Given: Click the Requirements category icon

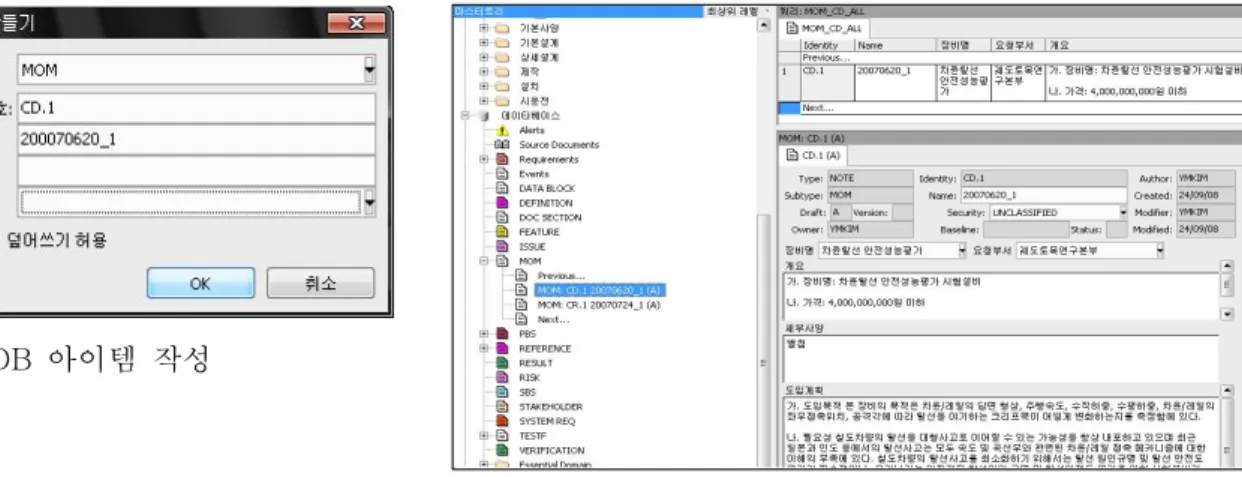Looking at the screenshot, I should point(503,159).
